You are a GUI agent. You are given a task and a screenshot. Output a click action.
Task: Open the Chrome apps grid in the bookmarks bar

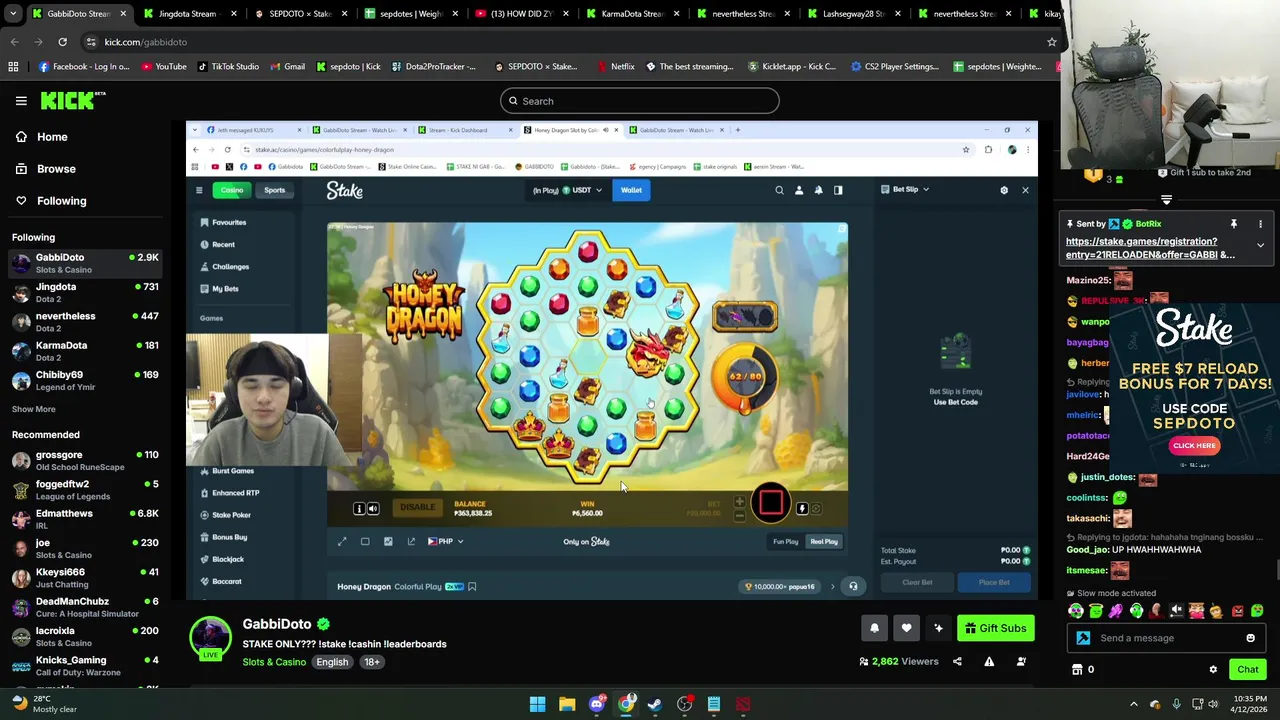(x=13, y=67)
